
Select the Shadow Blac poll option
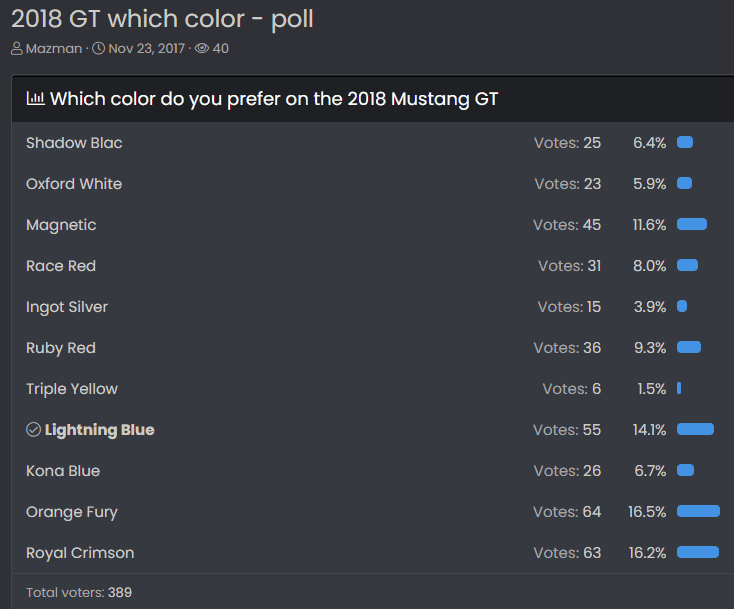point(74,143)
